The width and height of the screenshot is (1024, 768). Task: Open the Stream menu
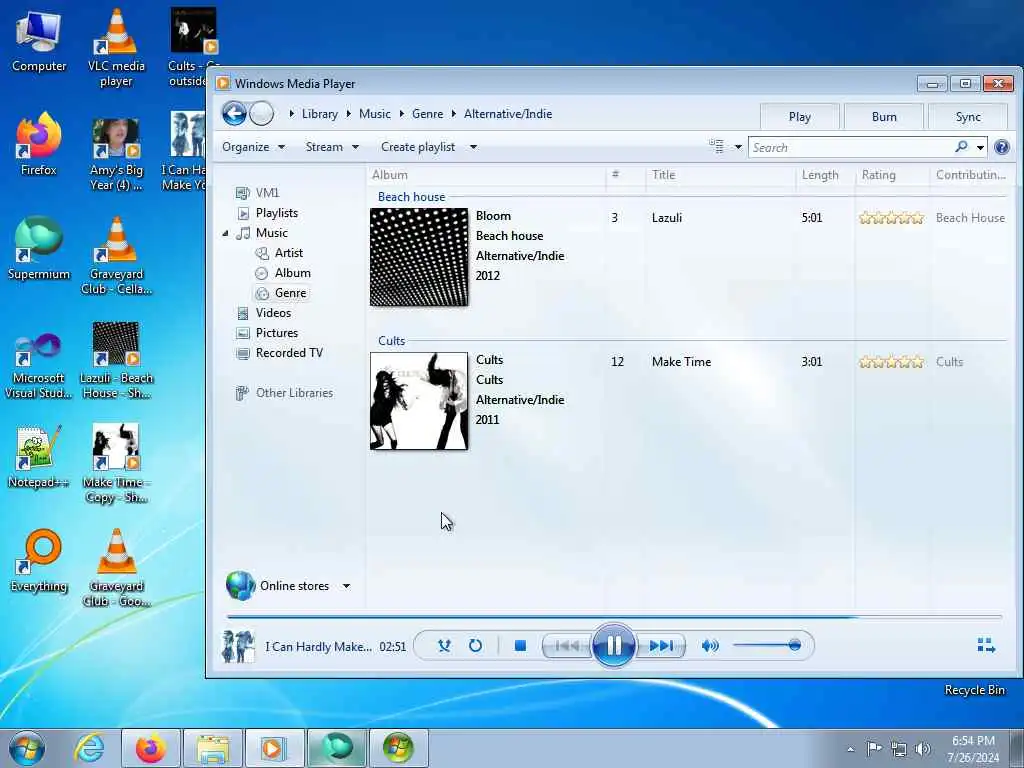(x=332, y=147)
